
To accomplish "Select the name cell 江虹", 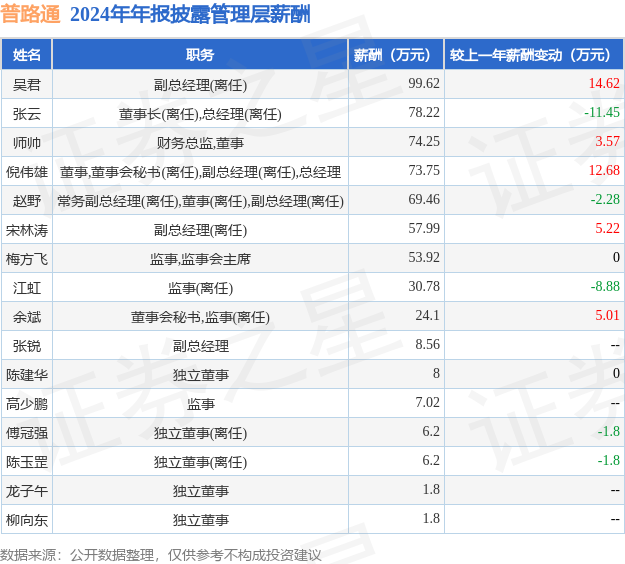I will [27, 288].
